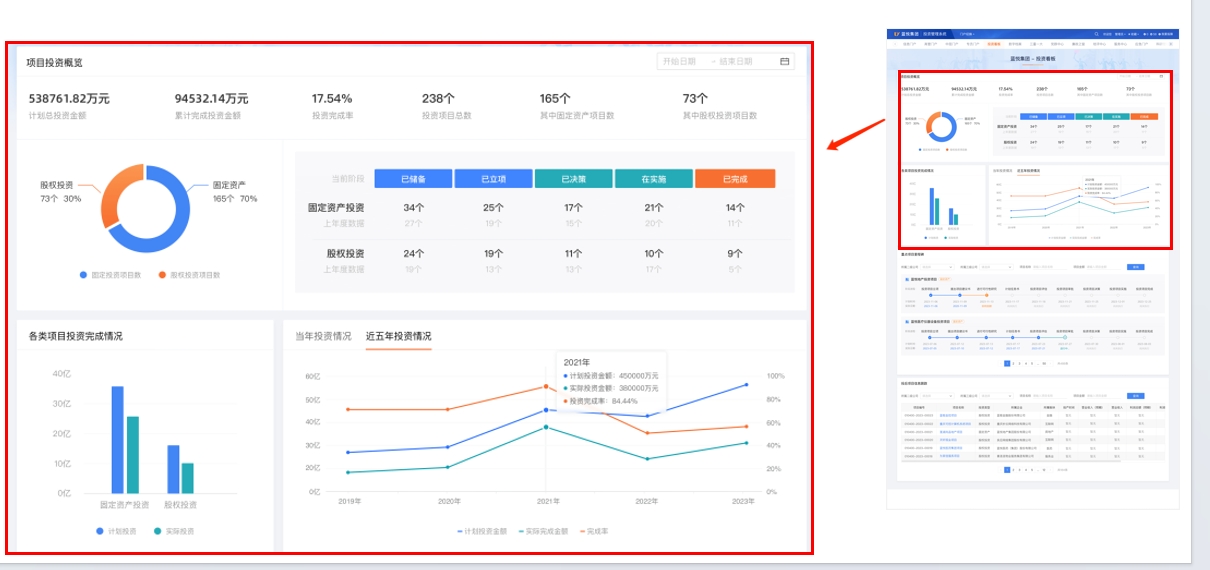The height and width of the screenshot is (570, 1210).
Task: Switch to the 近五年投资情况 tab
Action: point(399,336)
